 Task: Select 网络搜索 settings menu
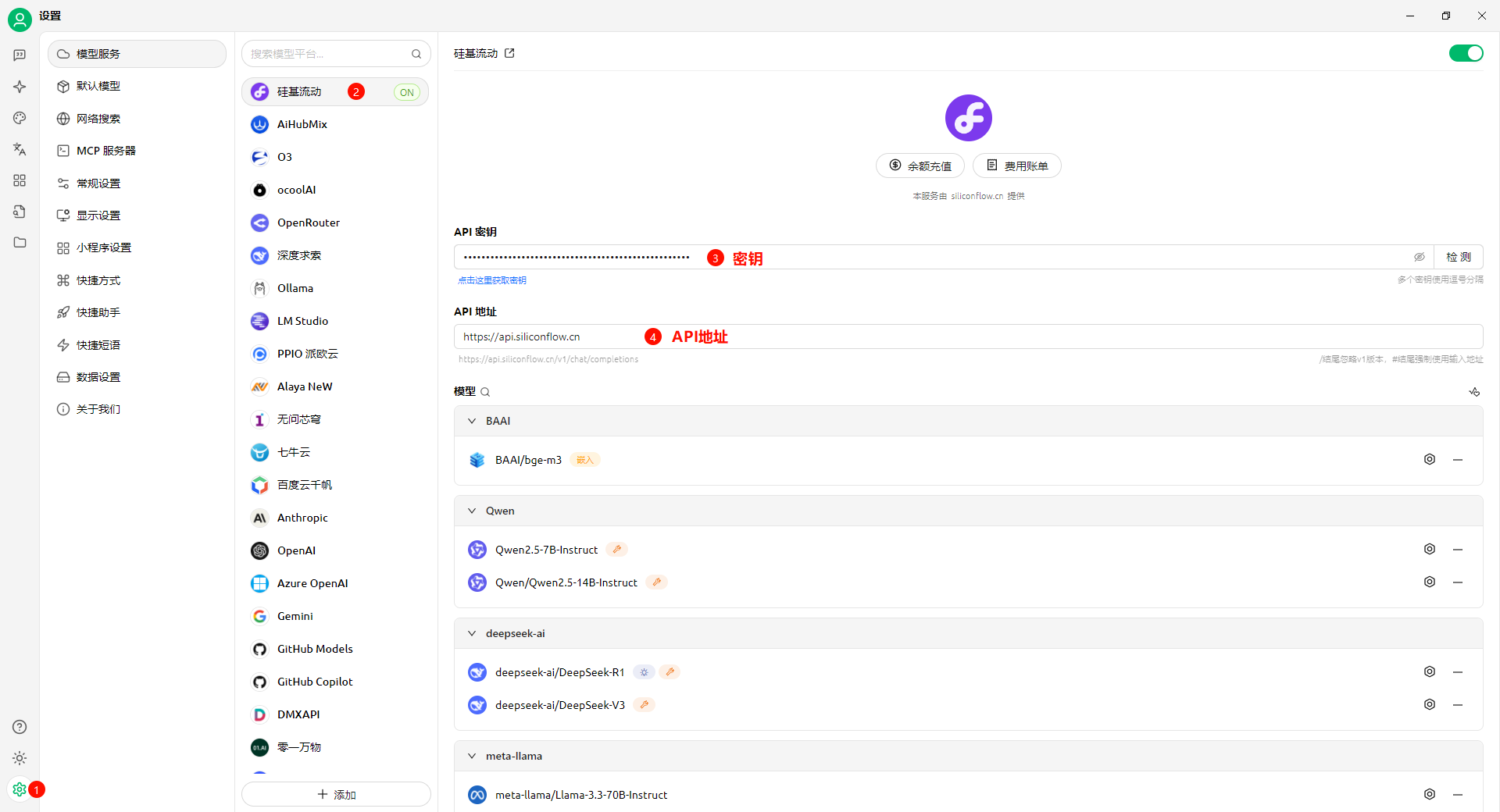coord(137,119)
